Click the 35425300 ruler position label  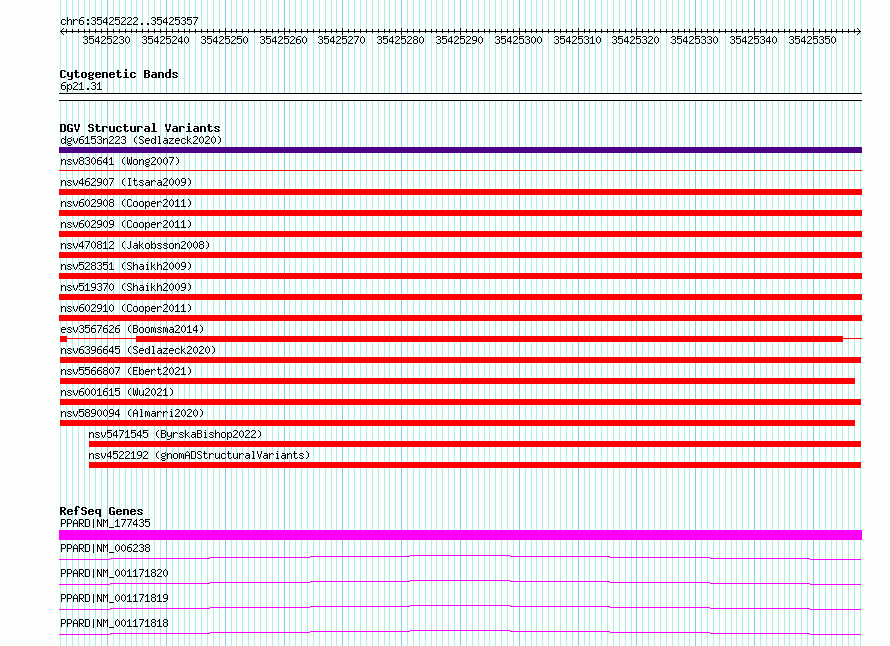pos(518,40)
